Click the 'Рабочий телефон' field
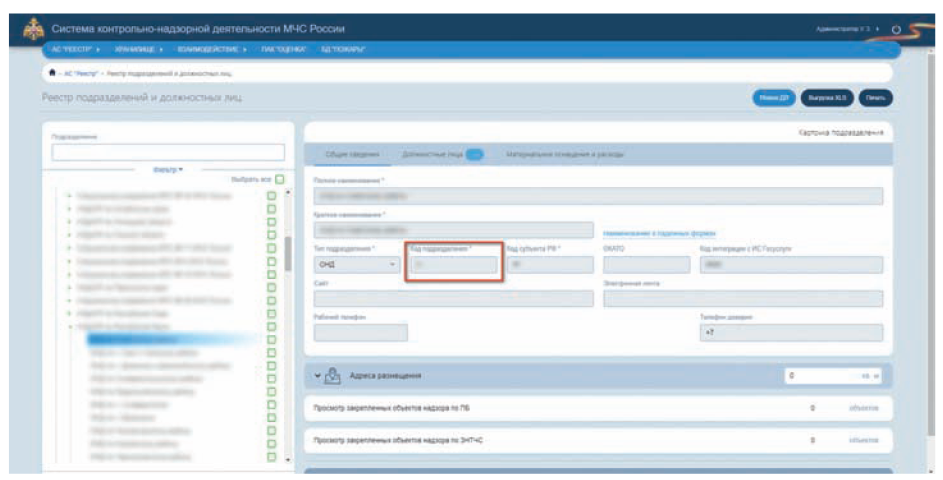 point(361,333)
